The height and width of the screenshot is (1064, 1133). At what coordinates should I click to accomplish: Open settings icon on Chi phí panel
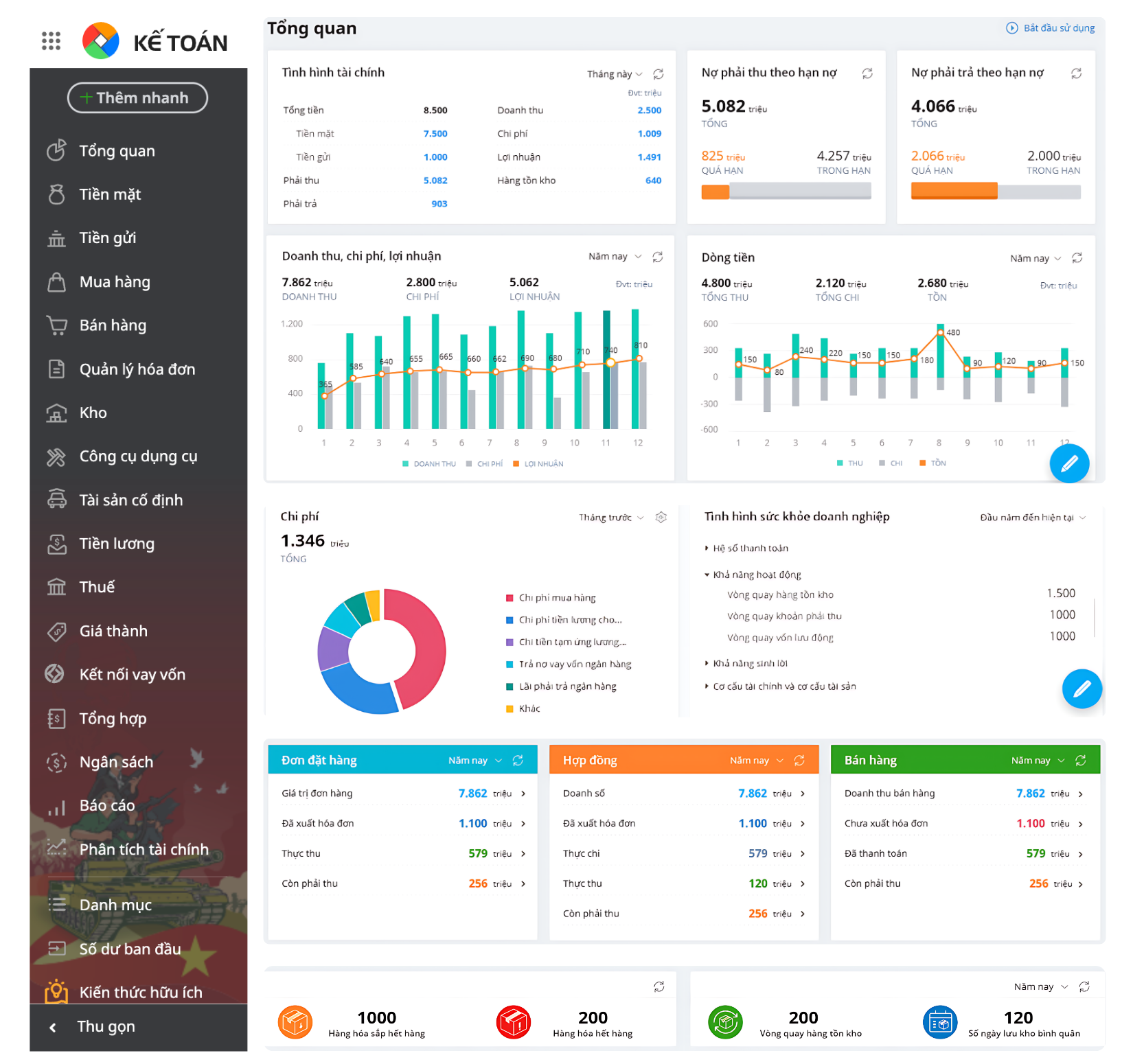(661, 518)
